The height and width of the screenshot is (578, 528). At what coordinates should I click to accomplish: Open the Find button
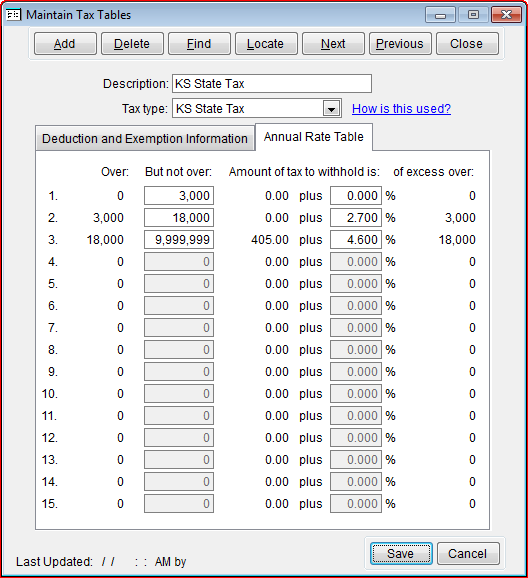pyautogui.click(x=199, y=43)
